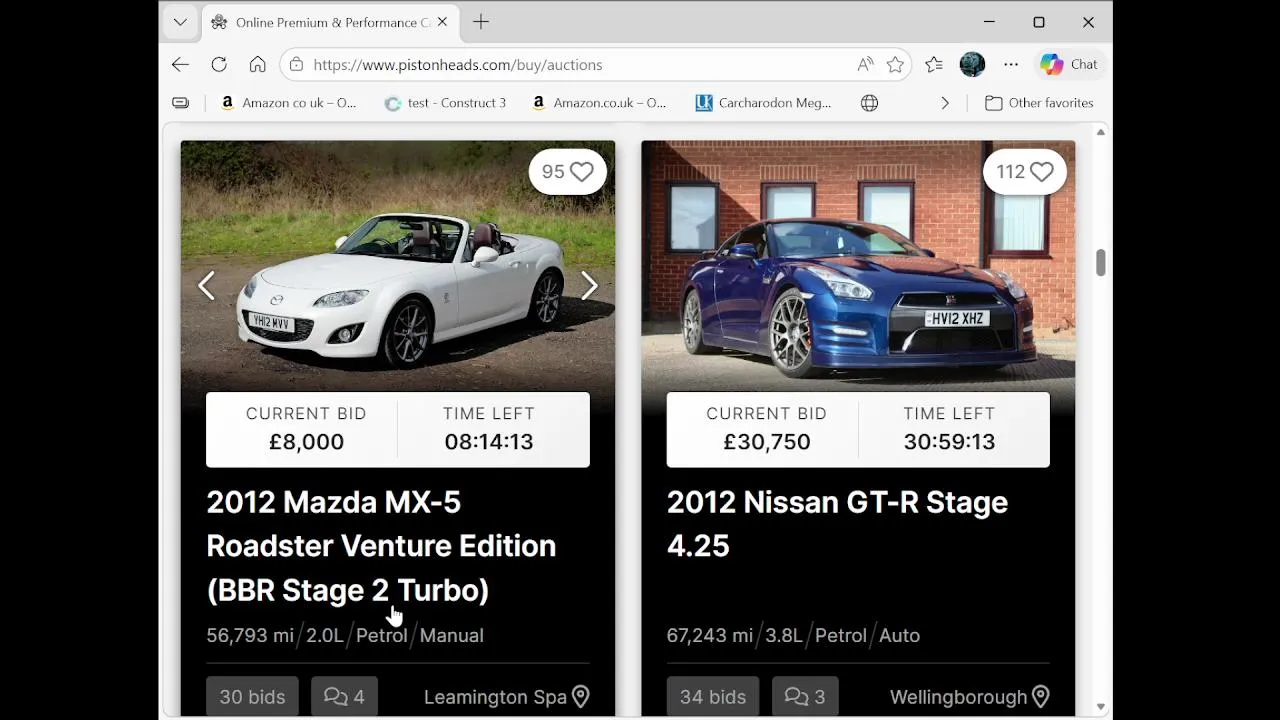Click the 08:14:13 time left value
This screenshot has width=1280, height=720.
489,442
